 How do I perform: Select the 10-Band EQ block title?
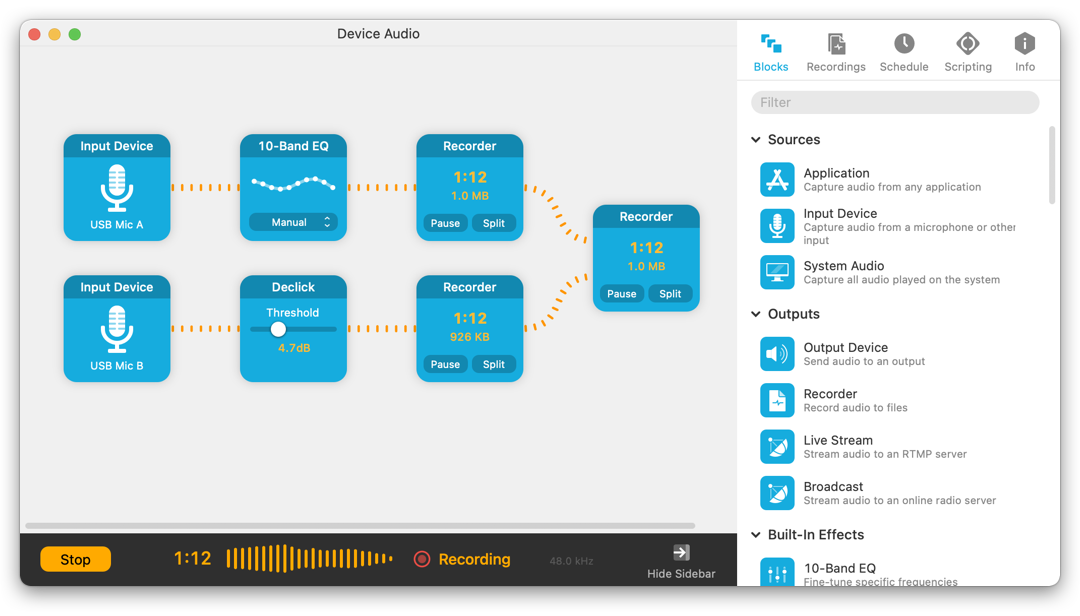click(x=293, y=146)
